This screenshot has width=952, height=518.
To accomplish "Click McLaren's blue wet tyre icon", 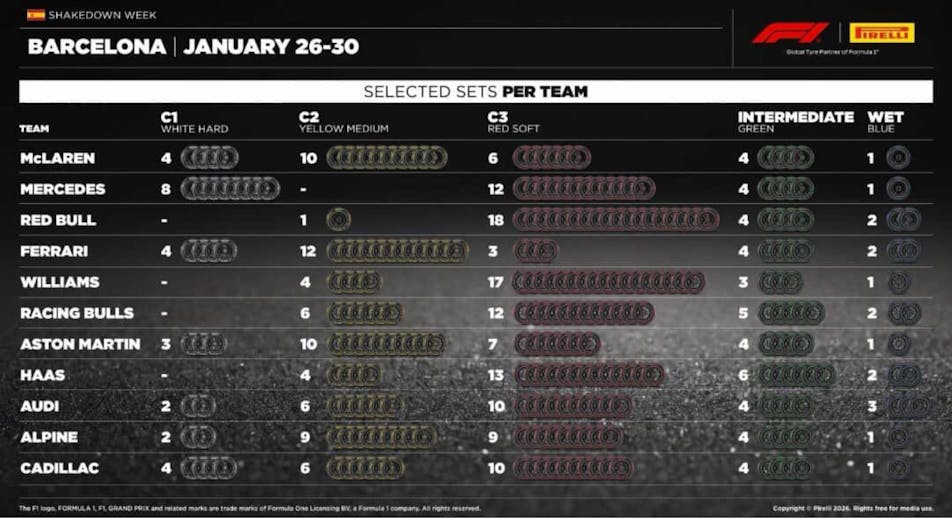I will pos(898,158).
